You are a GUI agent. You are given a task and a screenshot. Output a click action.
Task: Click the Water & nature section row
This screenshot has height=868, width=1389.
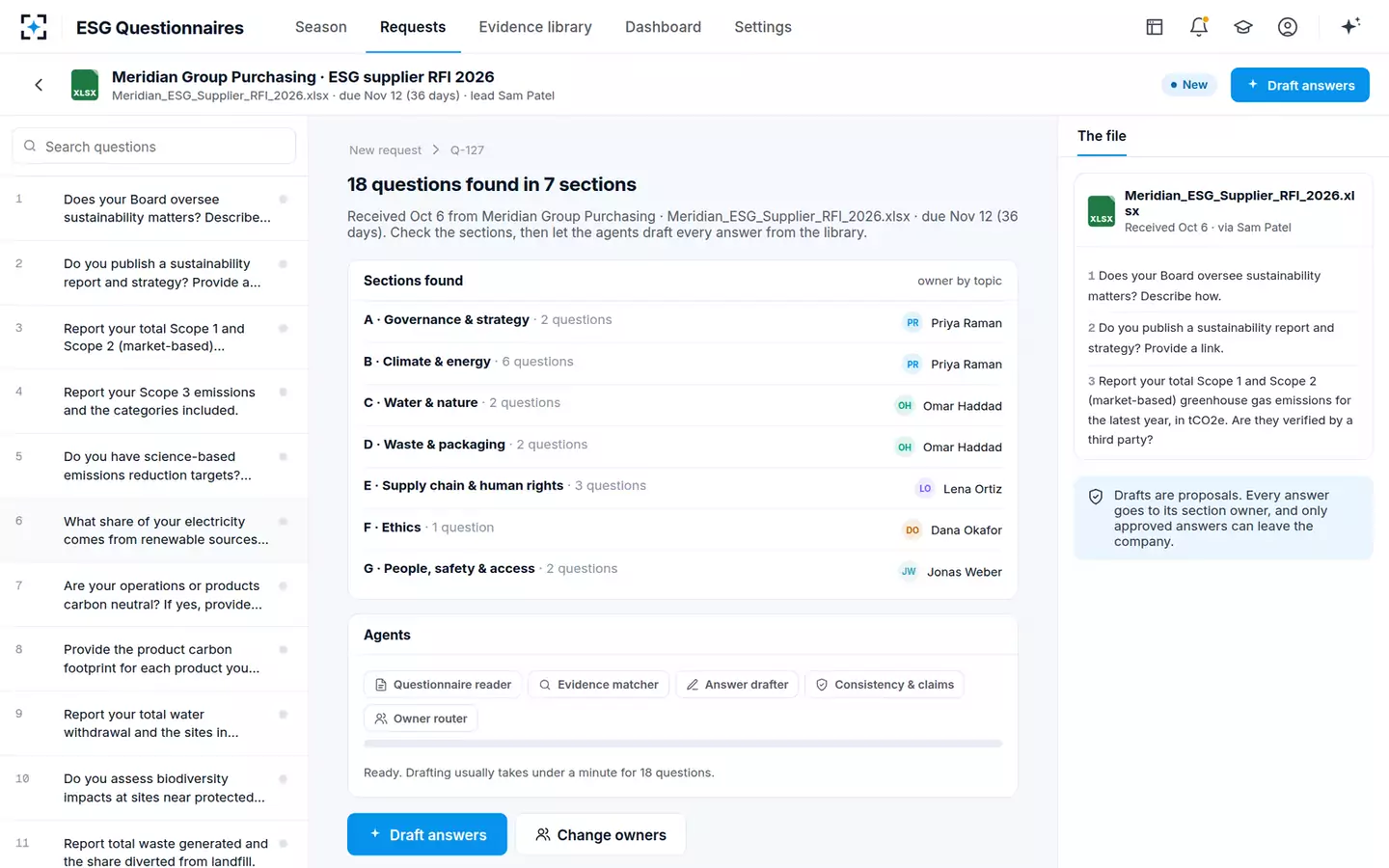683,405
